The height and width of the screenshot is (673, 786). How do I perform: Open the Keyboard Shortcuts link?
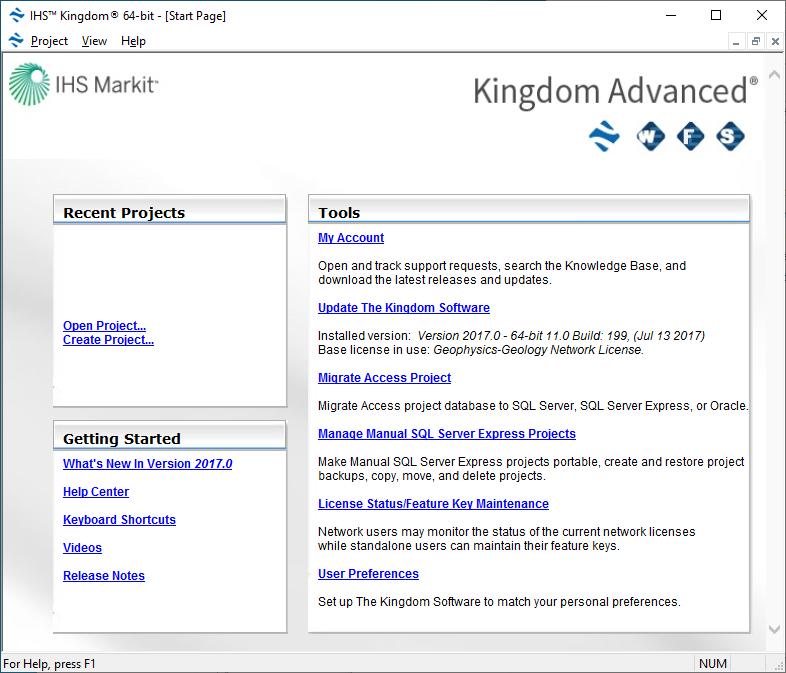[x=119, y=520]
